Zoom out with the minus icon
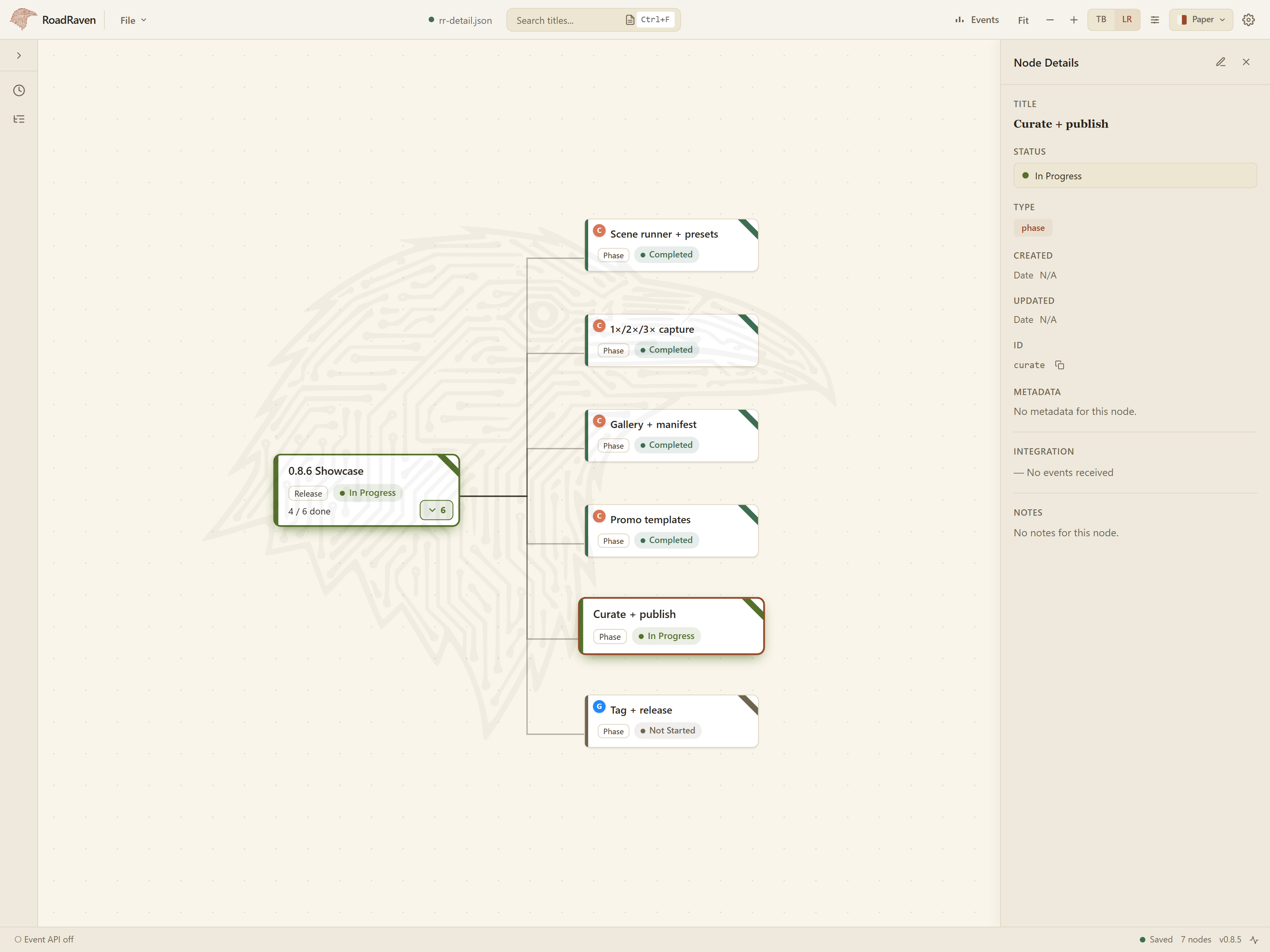 point(1050,20)
